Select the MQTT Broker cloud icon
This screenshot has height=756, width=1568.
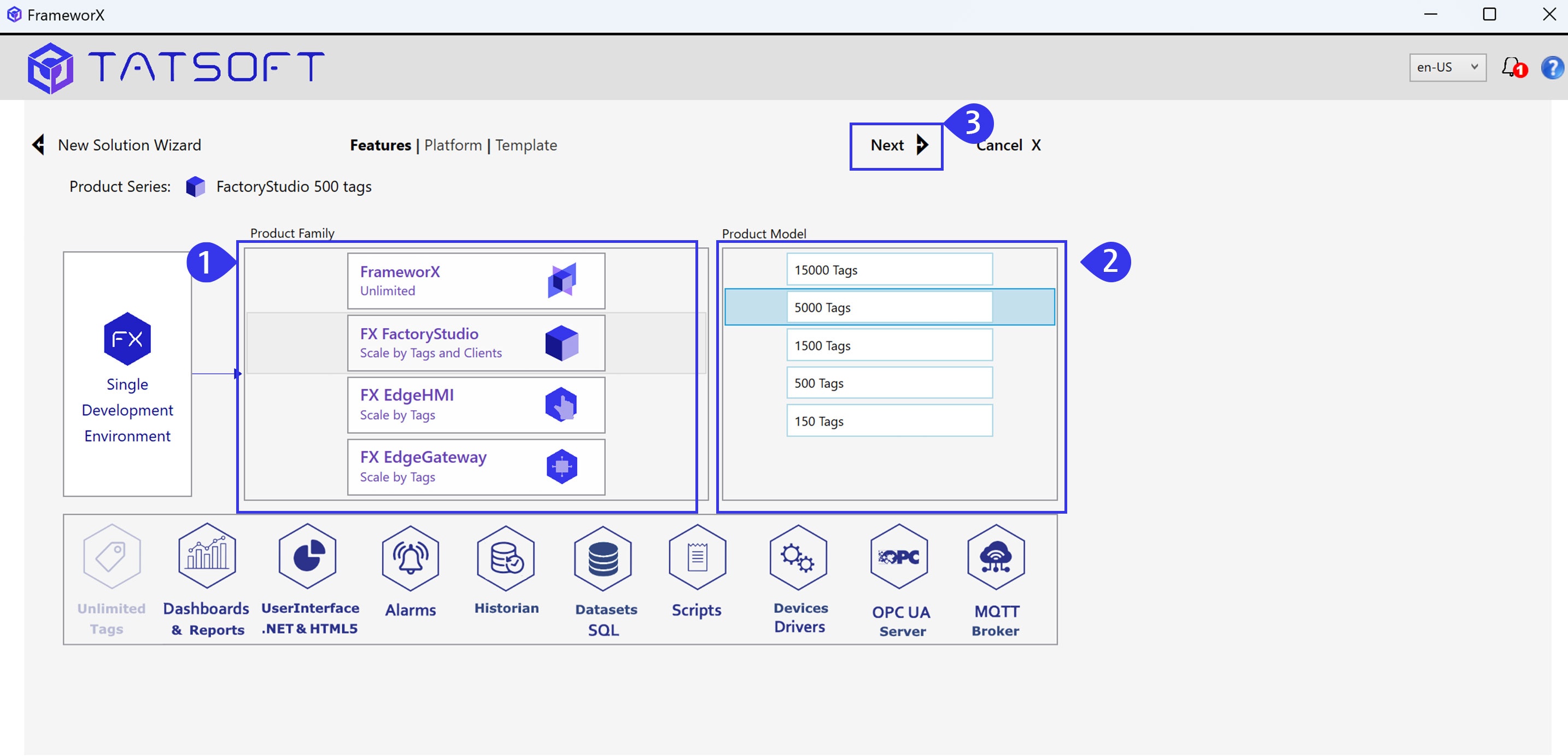pos(996,557)
